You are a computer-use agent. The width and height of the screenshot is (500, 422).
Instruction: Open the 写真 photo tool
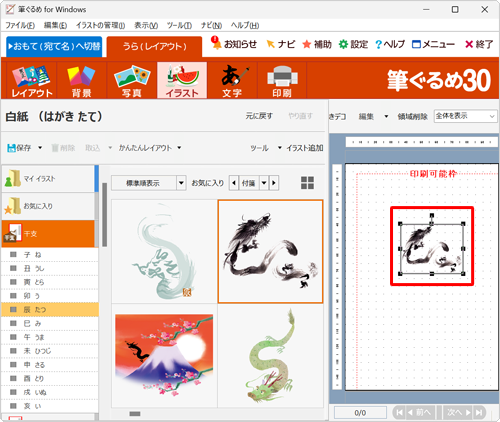point(132,80)
